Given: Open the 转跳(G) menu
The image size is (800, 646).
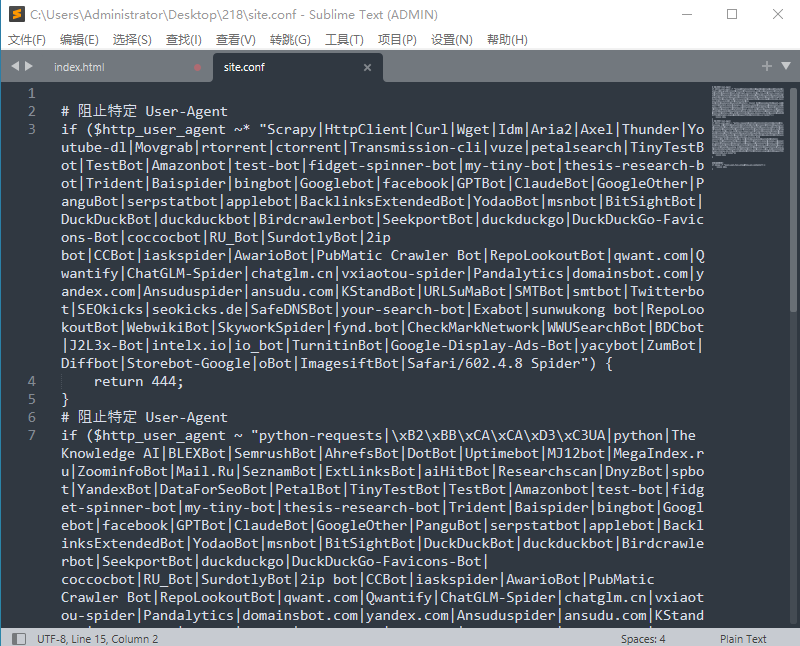Looking at the screenshot, I should click(290, 39).
